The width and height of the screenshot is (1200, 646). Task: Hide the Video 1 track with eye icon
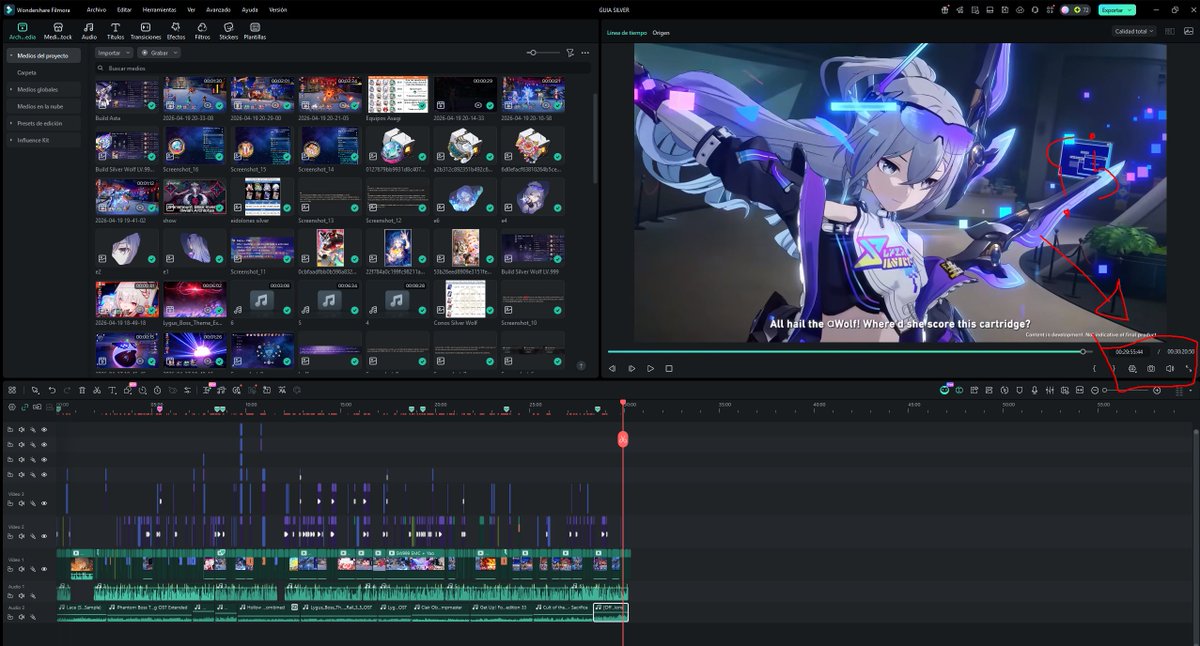click(44, 569)
